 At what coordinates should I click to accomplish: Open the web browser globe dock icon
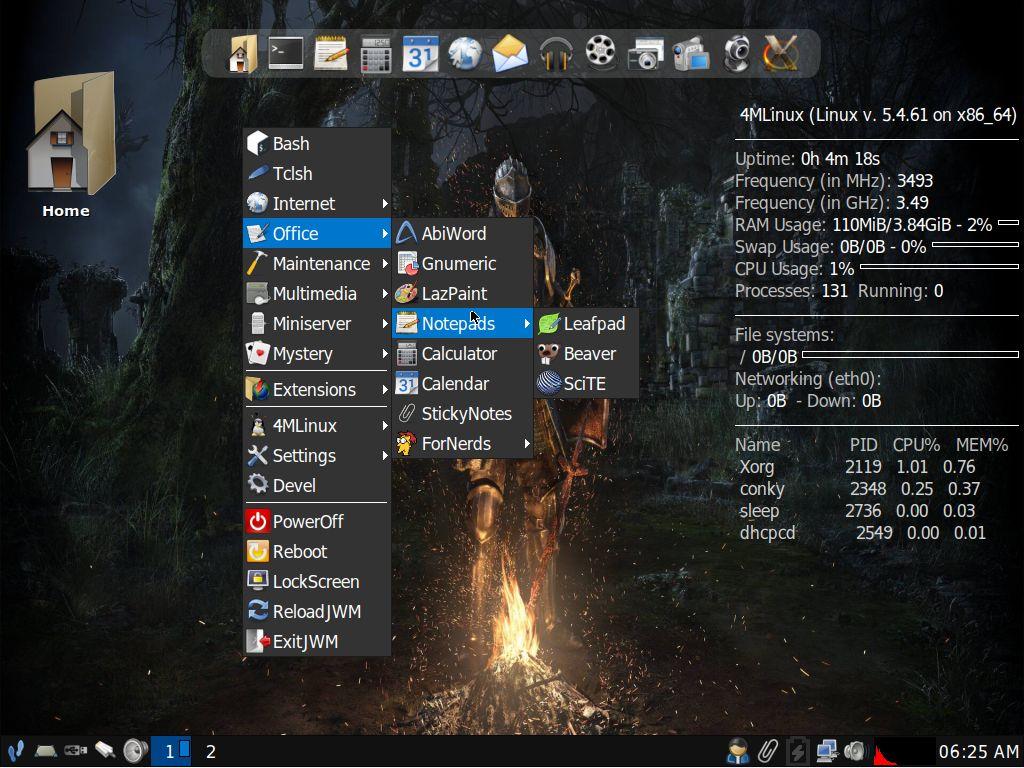click(465, 53)
